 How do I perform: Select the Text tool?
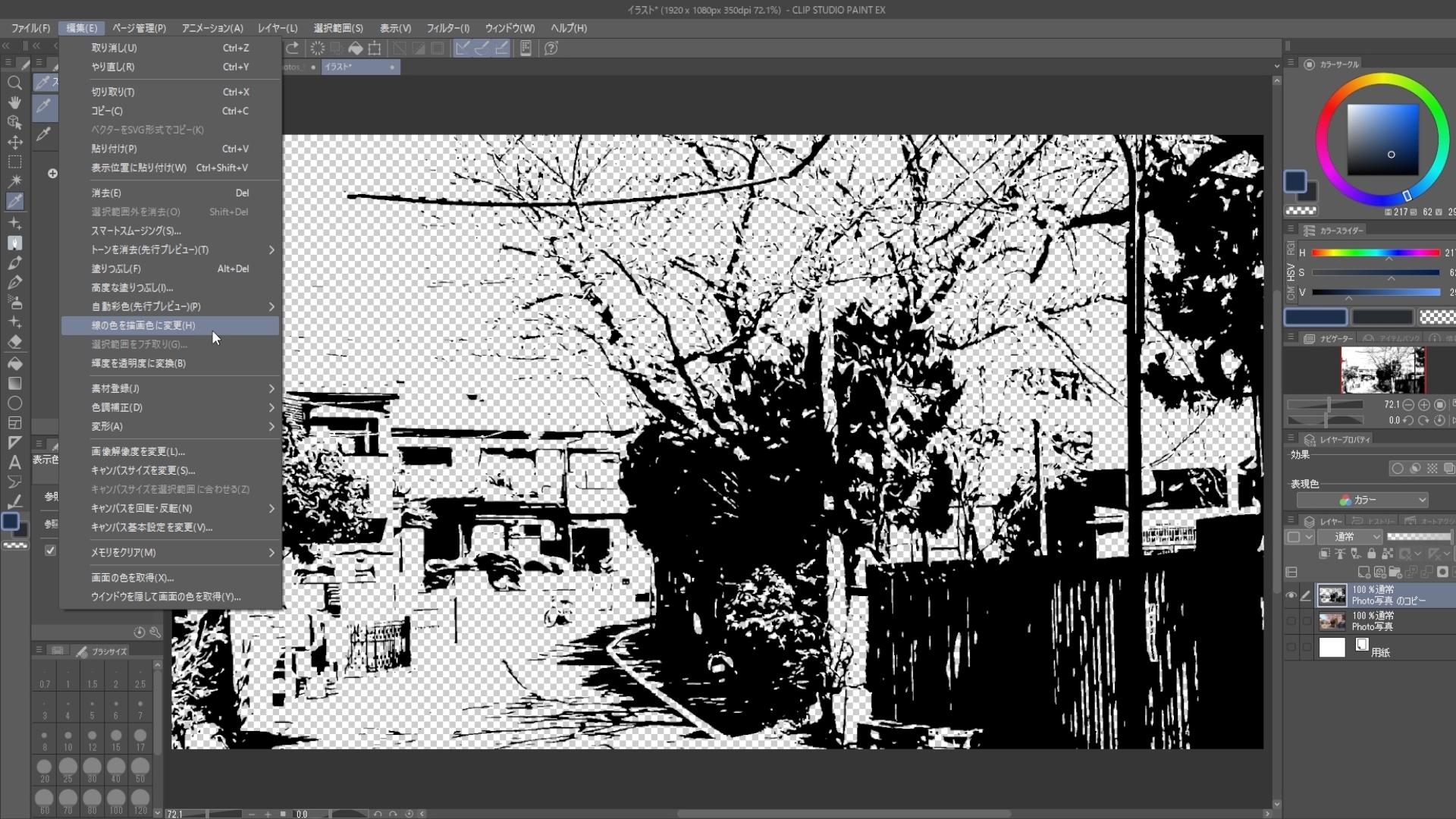click(14, 462)
